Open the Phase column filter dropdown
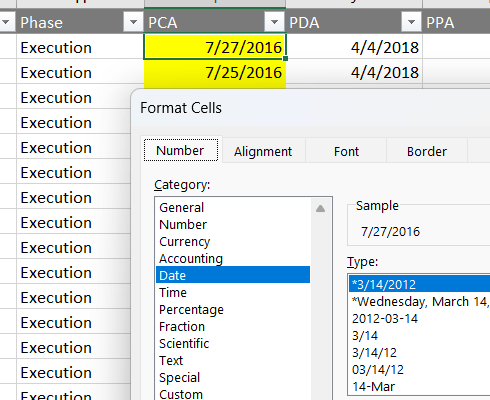 click(133, 22)
